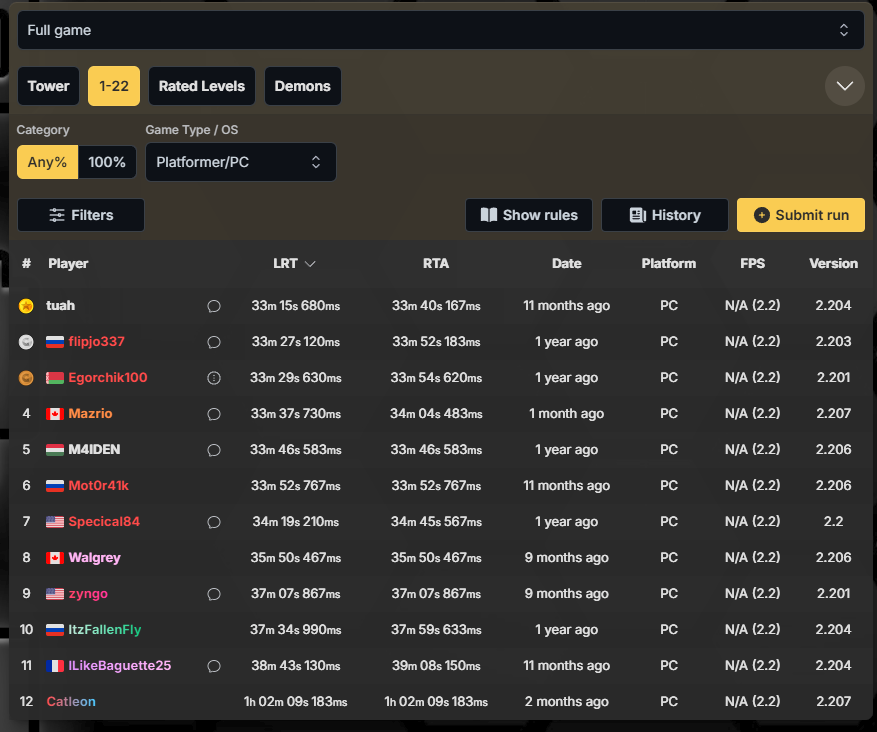Open the Full game dropdown

pyautogui.click(x=441, y=30)
